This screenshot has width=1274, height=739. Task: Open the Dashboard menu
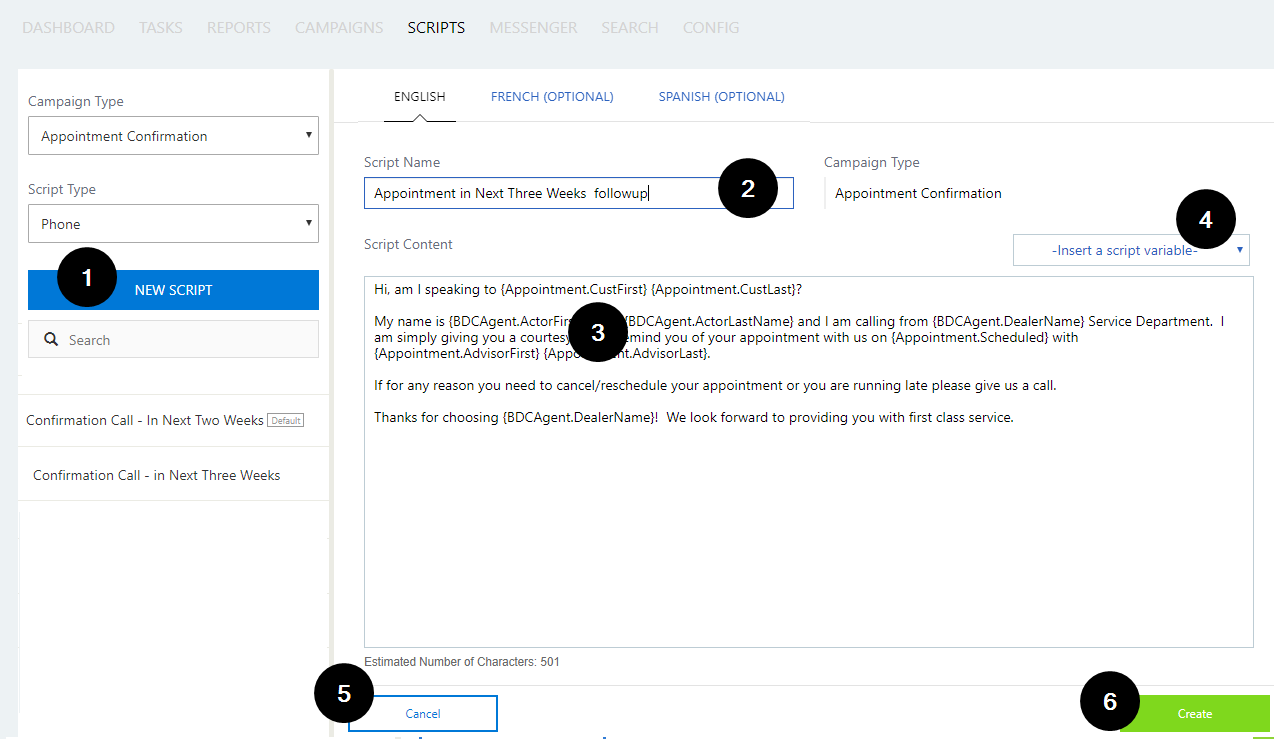pyautogui.click(x=68, y=28)
